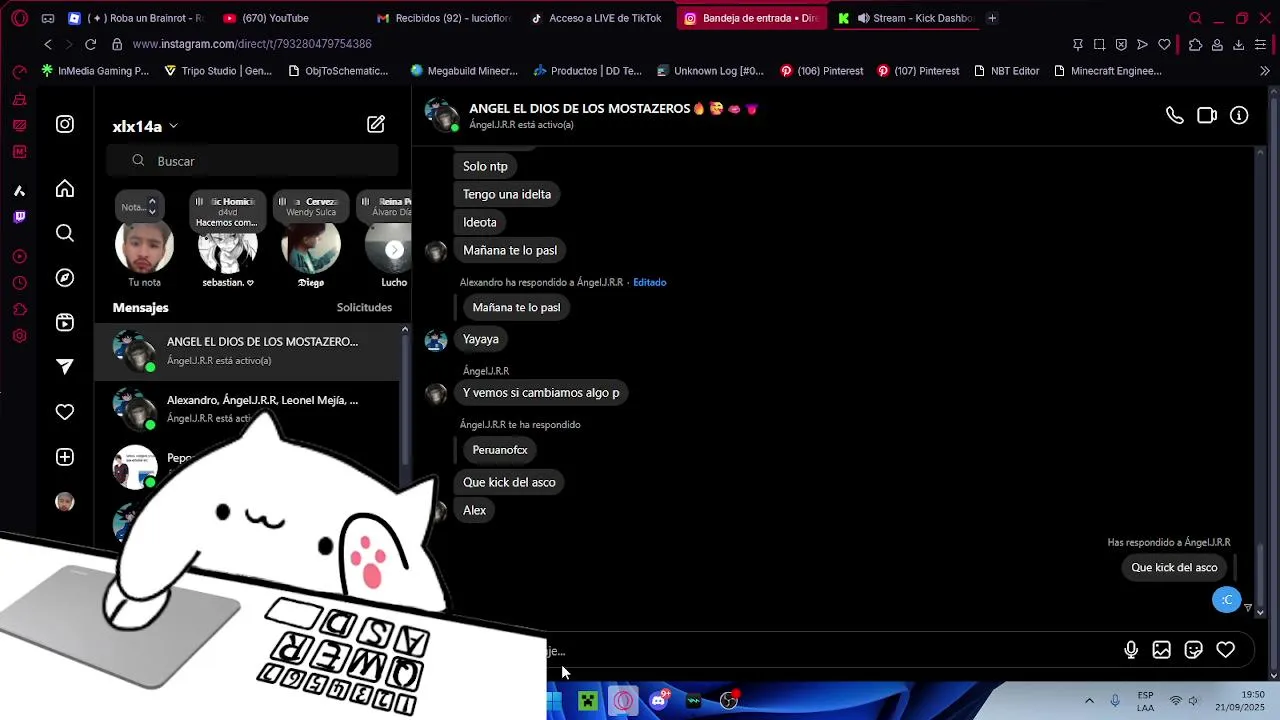Open Minecraft icon on taskbar
1280x720 pixels.
(x=588, y=701)
